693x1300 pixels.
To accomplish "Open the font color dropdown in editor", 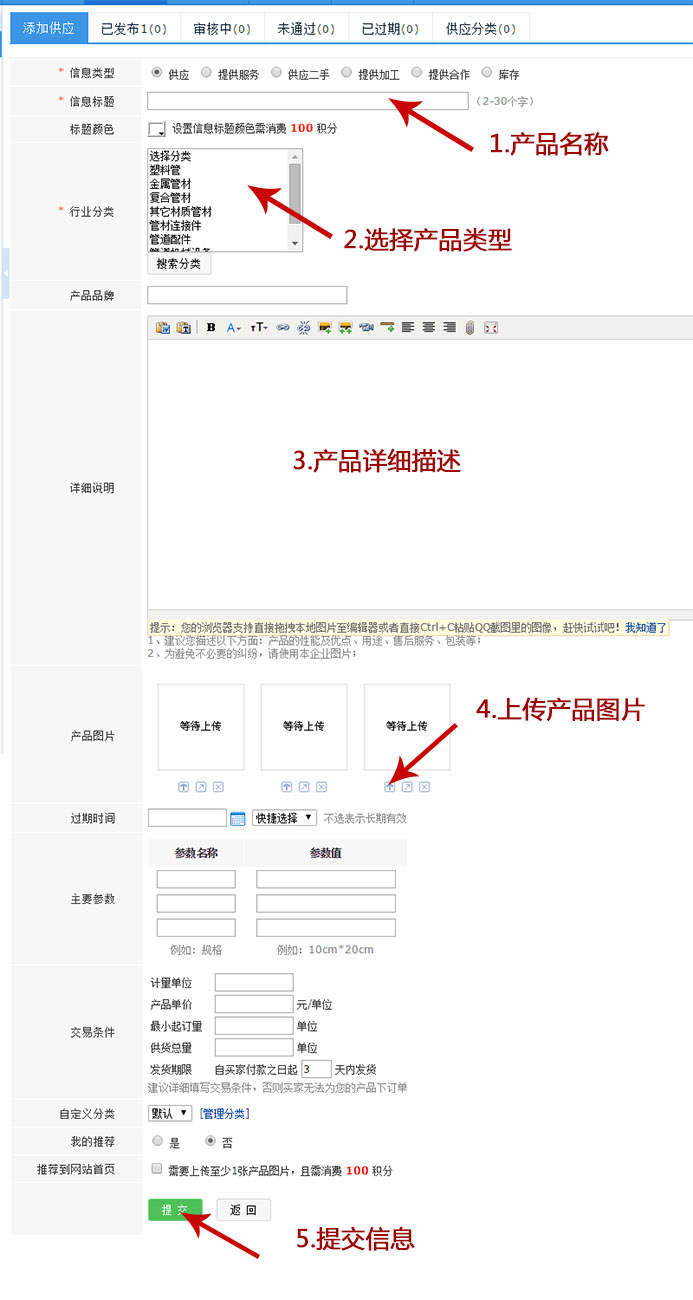I will tap(234, 327).
